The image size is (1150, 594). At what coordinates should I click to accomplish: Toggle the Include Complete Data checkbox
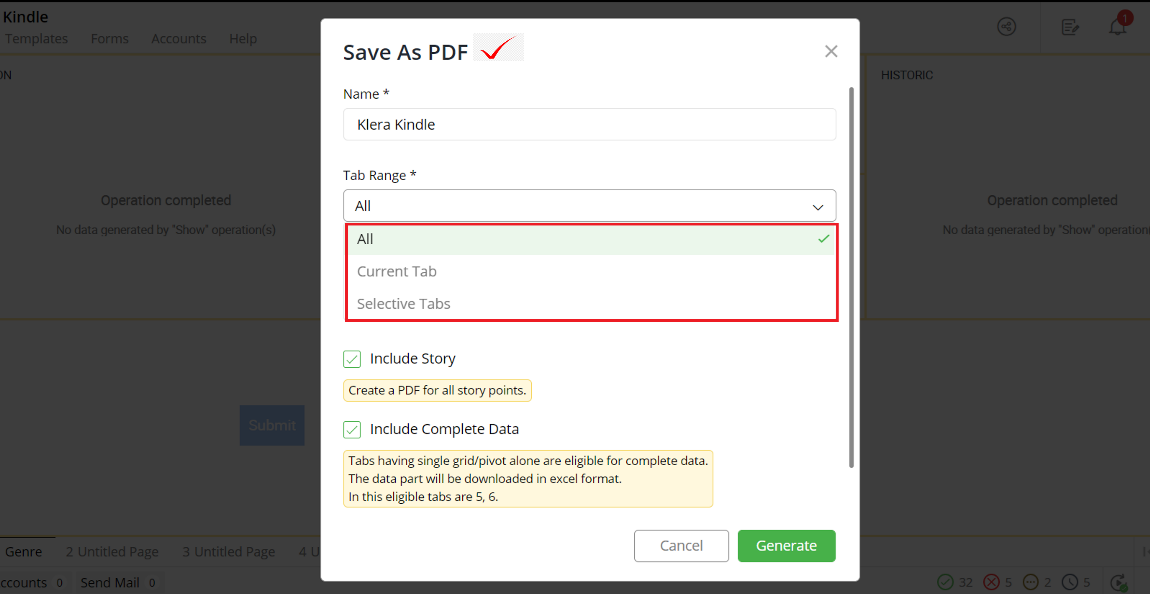[x=352, y=430]
